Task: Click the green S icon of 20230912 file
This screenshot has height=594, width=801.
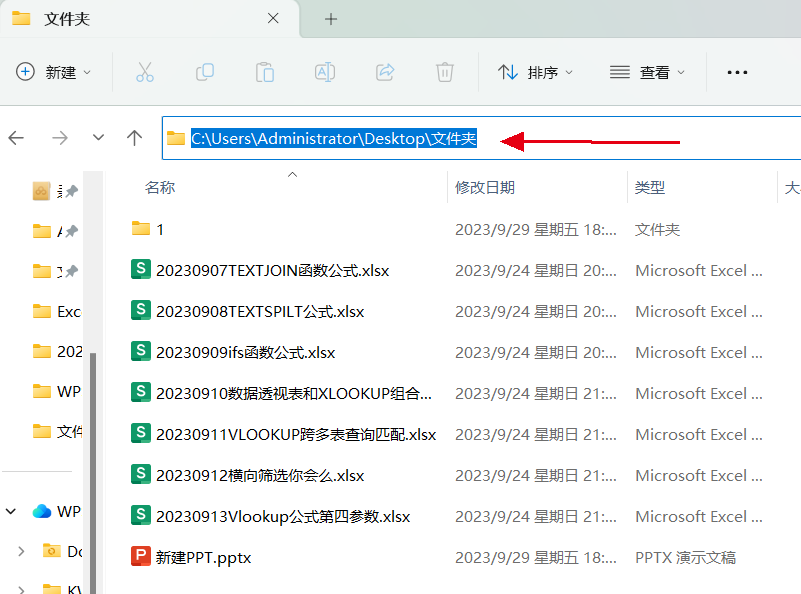Action: (x=140, y=474)
